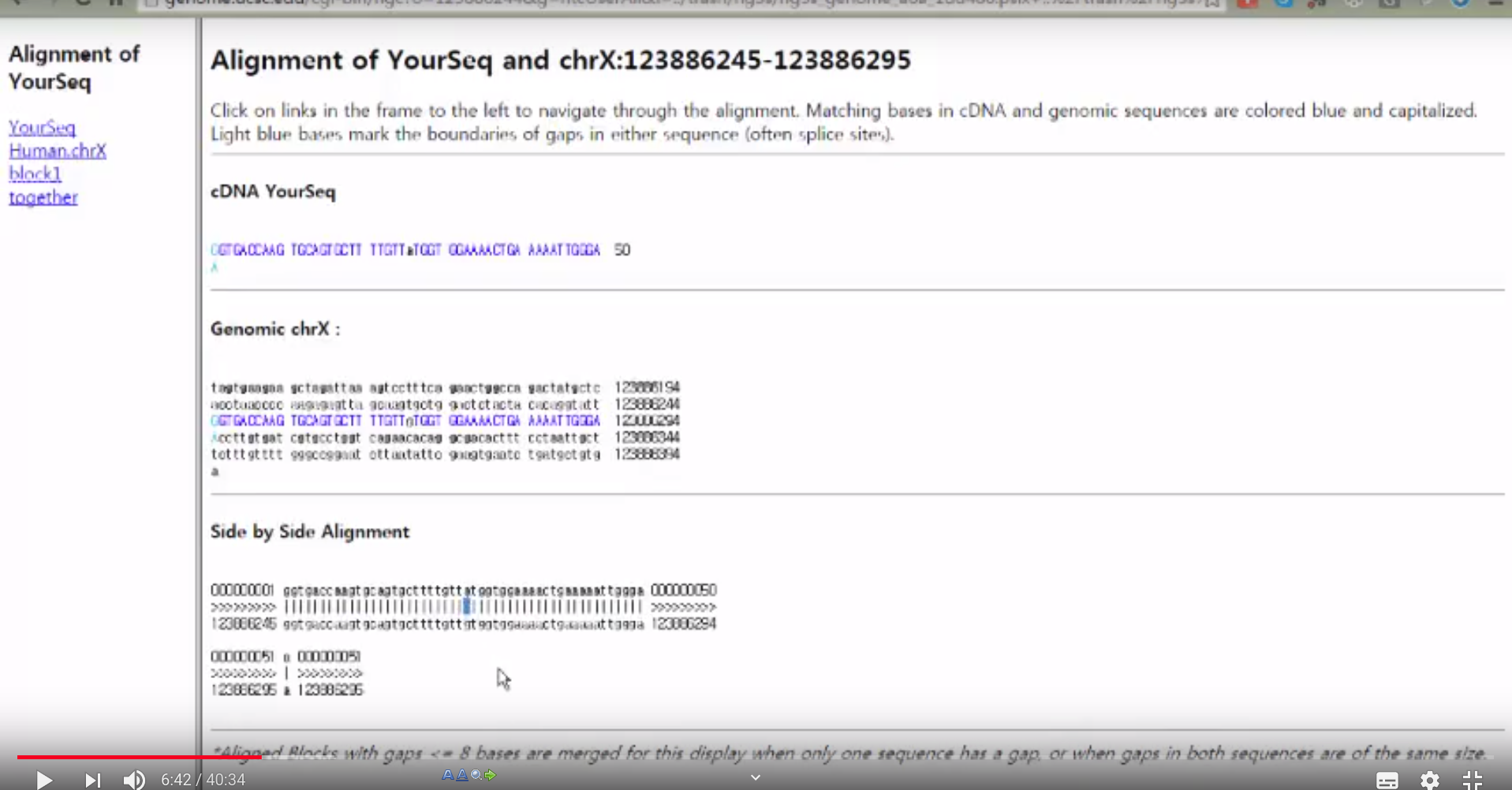Play the paused video
Viewport: 1512px width, 790px height.
(x=44, y=780)
